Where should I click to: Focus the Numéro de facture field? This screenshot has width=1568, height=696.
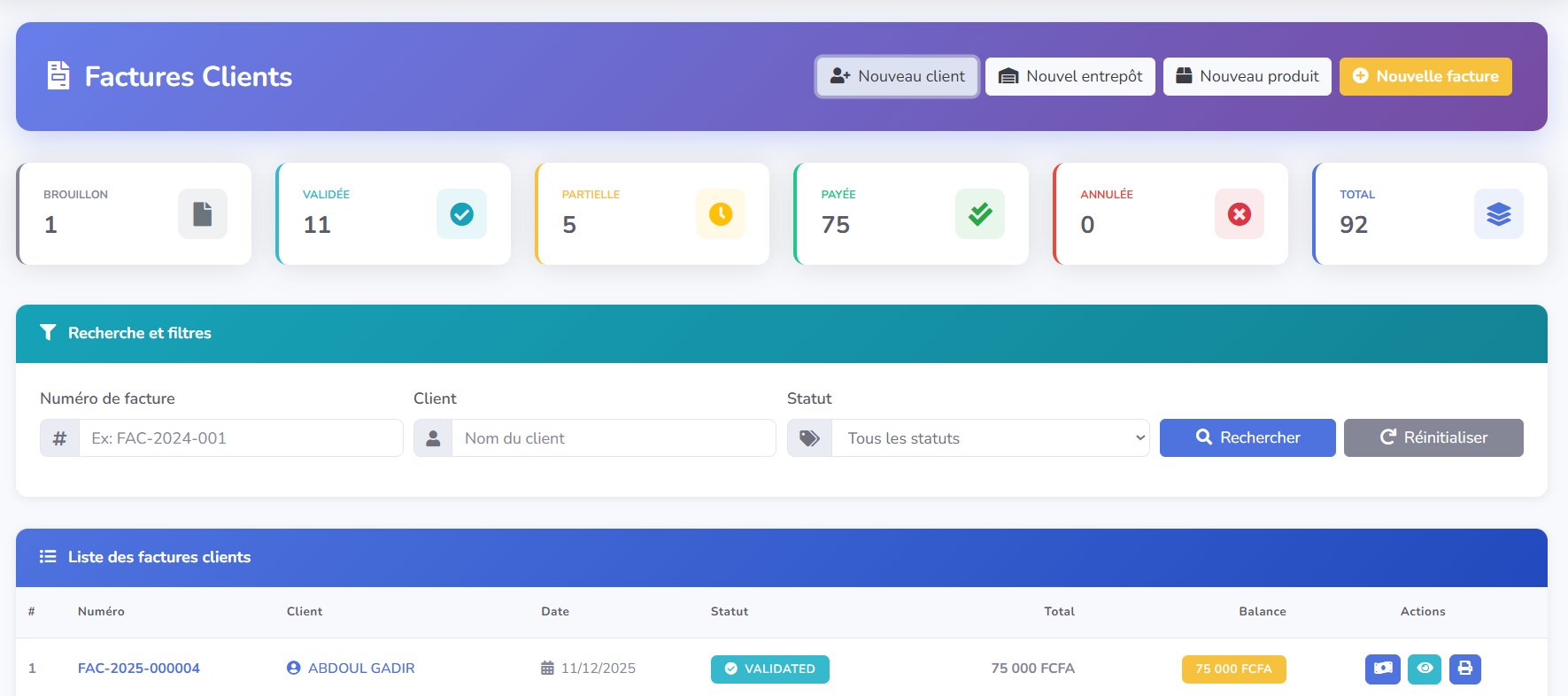[241, 438]
